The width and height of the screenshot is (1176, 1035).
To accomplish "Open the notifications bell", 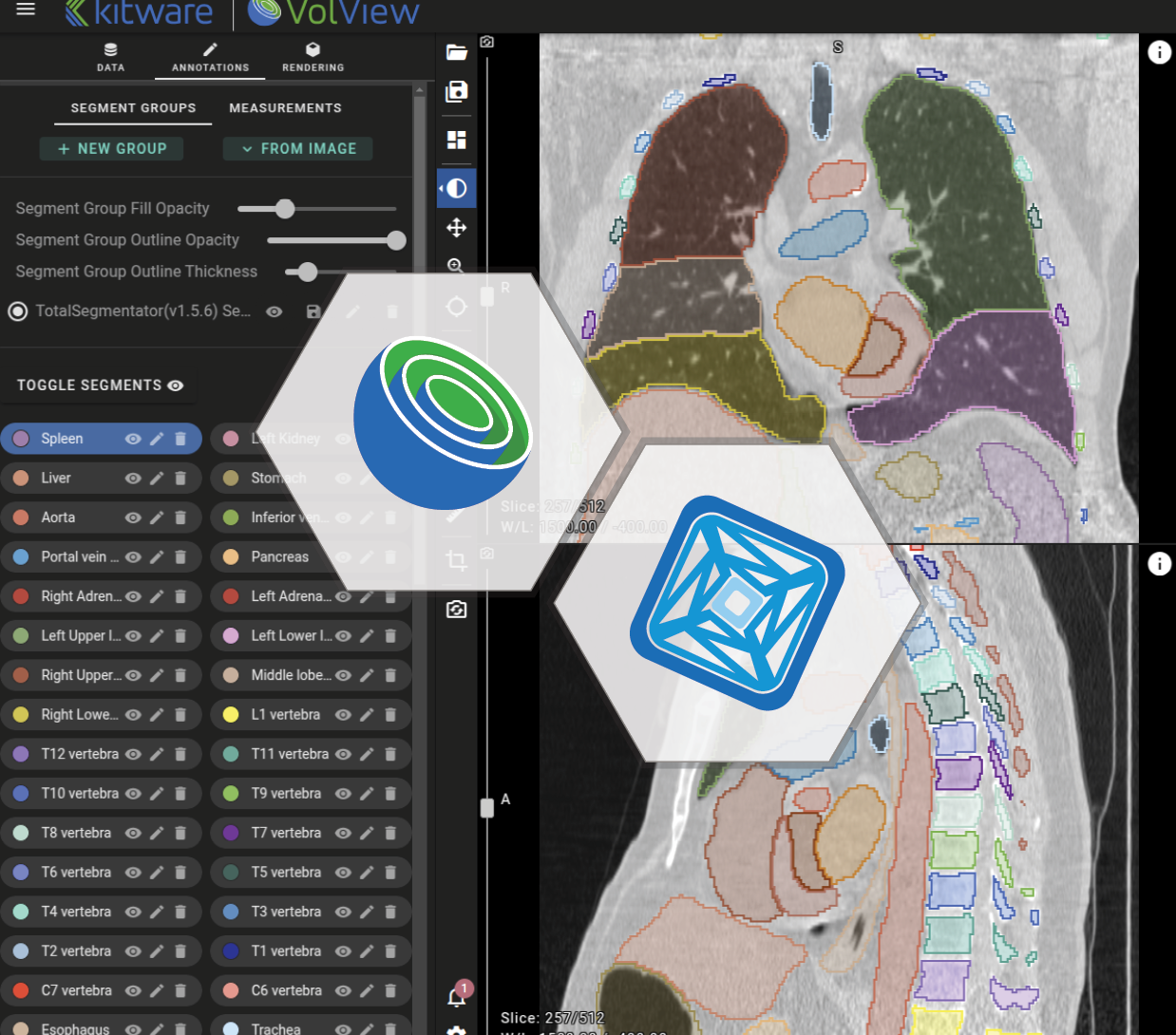I will (x=457, y=996).
